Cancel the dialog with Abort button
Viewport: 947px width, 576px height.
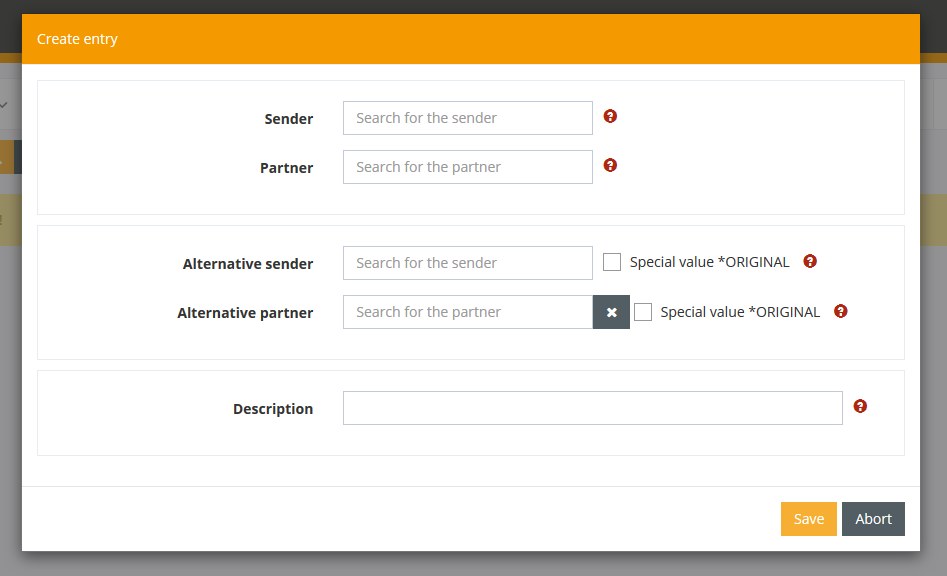coord(873,519)
